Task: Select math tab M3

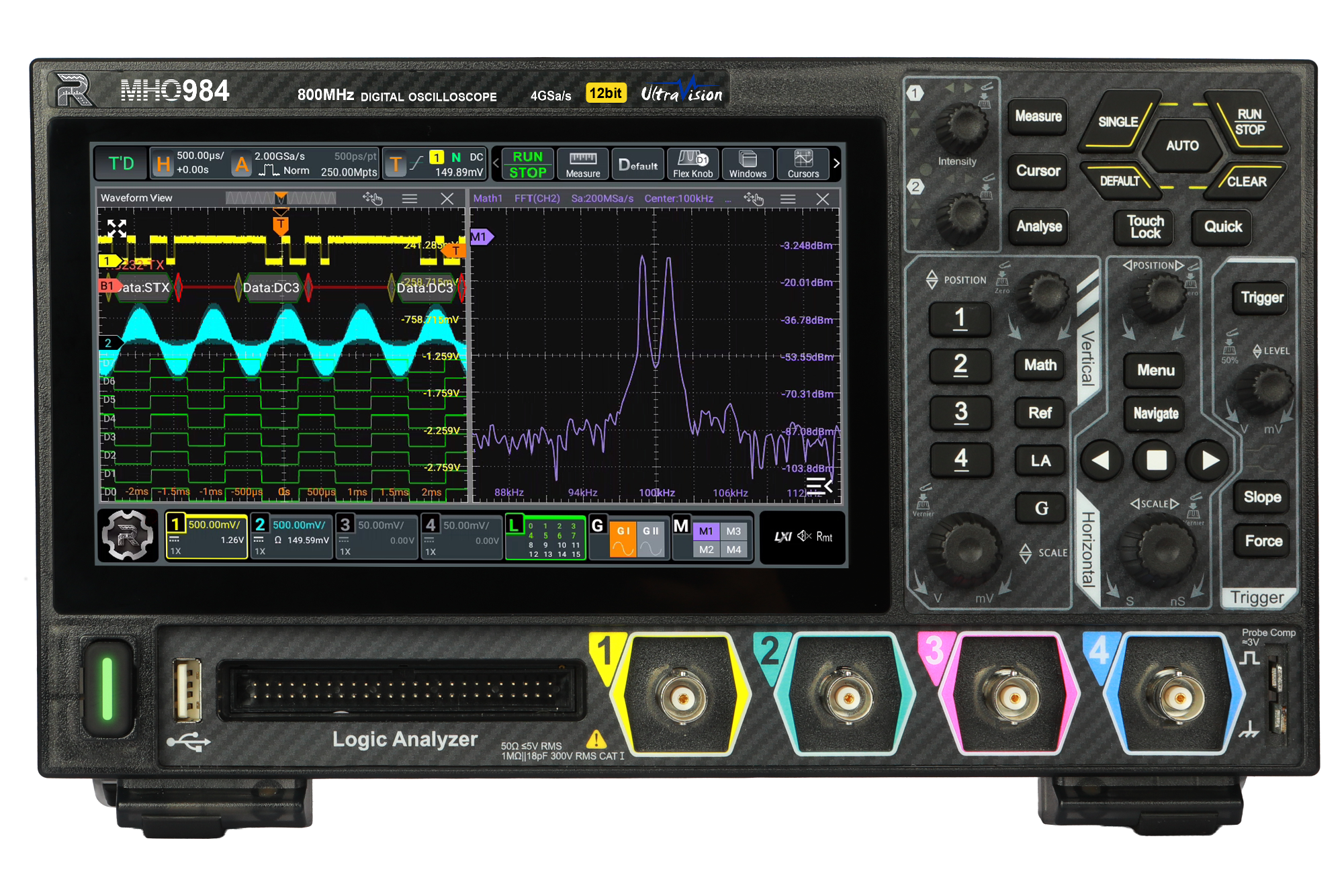Action: tap(733, 531)
